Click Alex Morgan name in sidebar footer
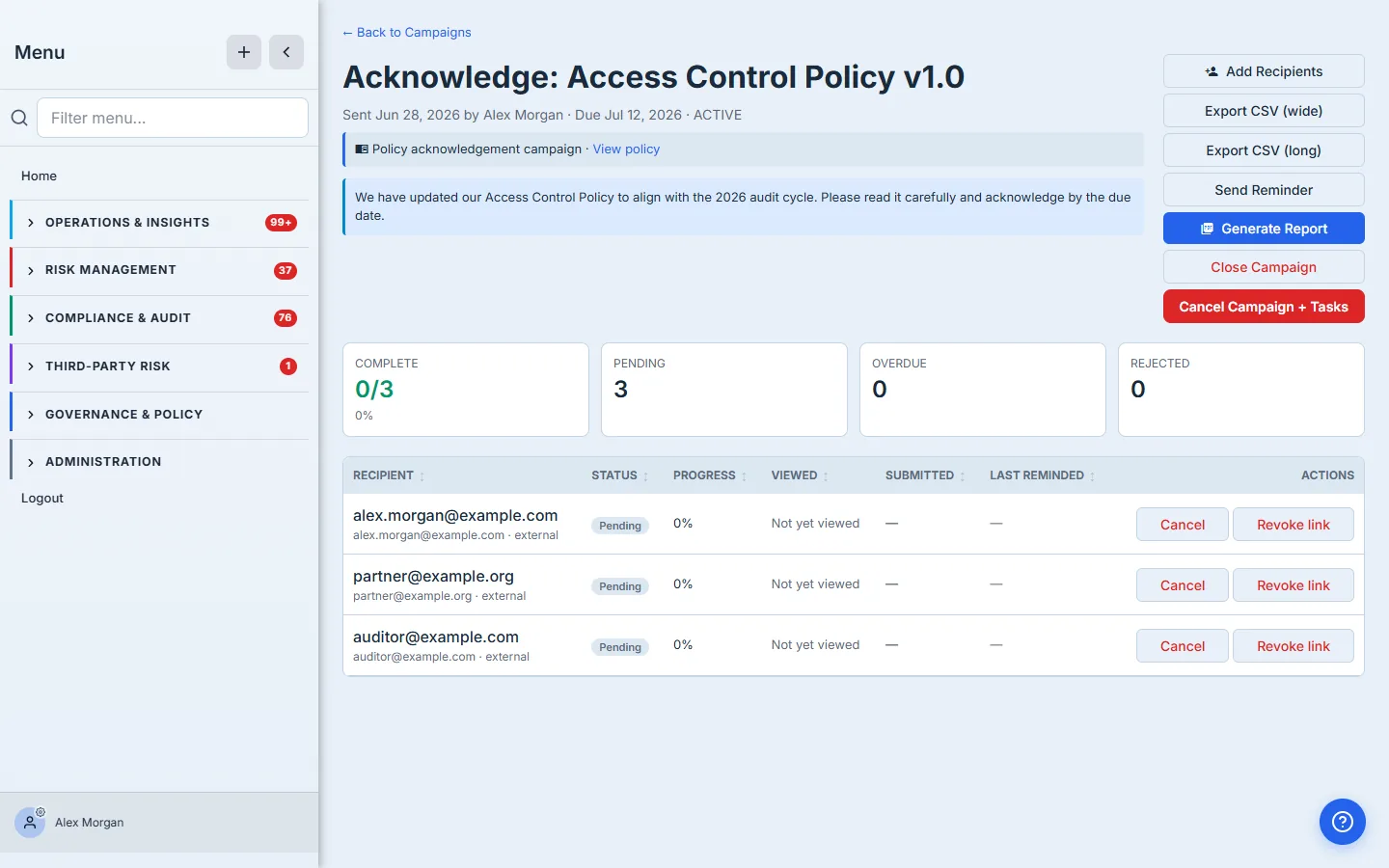Image resolution: width=1389 pixels, height=868 pixels. 90,823
